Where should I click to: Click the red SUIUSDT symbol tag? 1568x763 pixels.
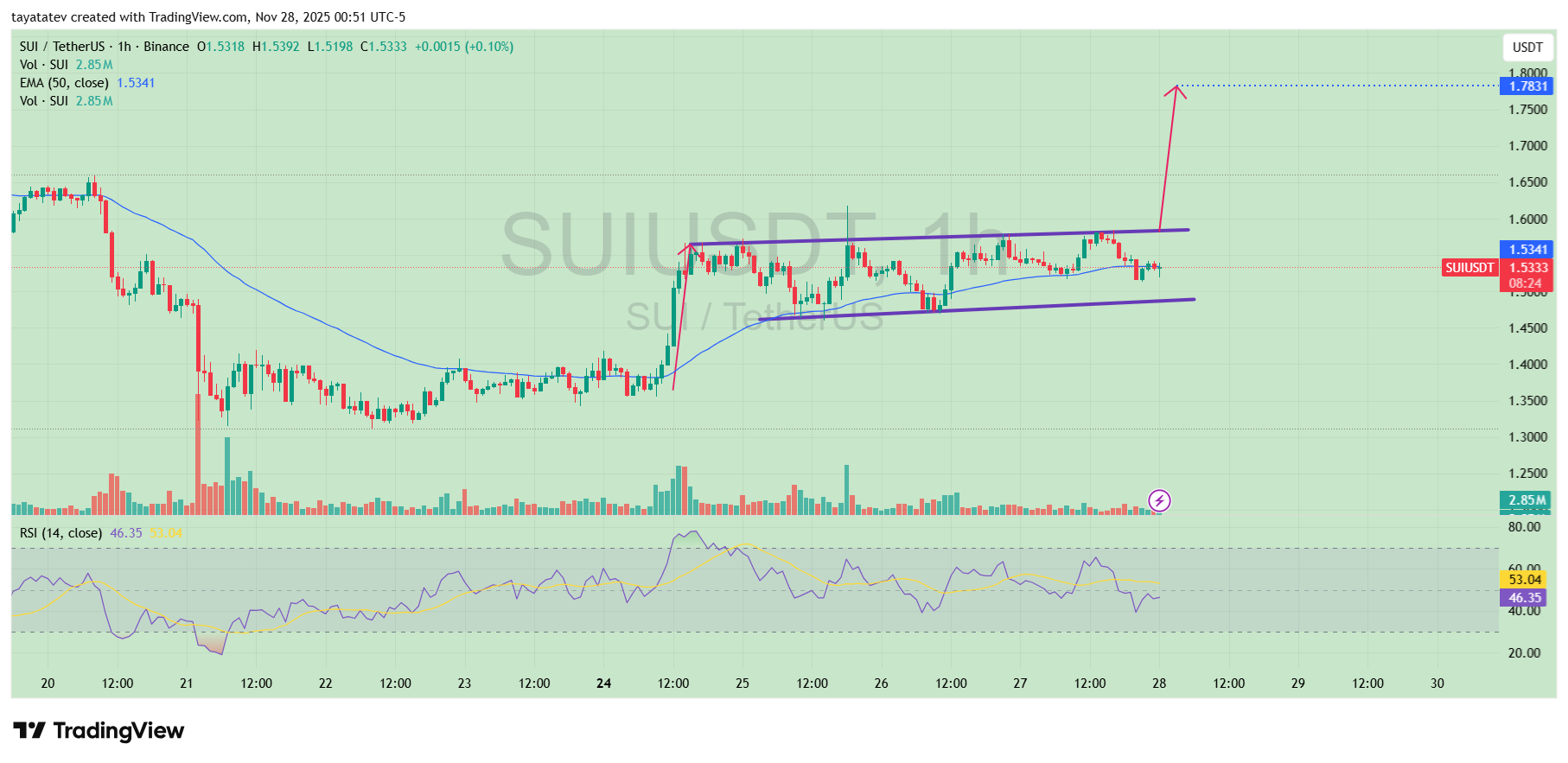pyautogui.click(x=1469, y=268)
